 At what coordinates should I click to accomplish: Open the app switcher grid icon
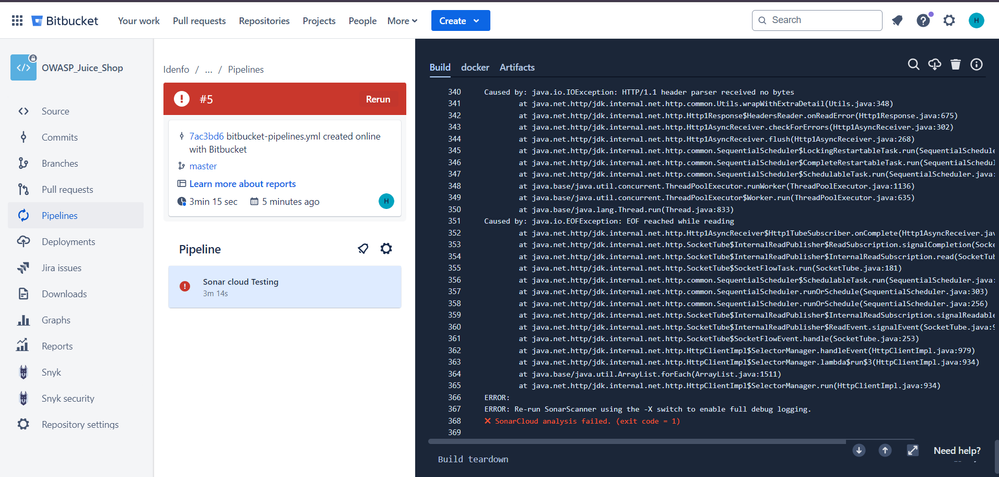[17, 20]
